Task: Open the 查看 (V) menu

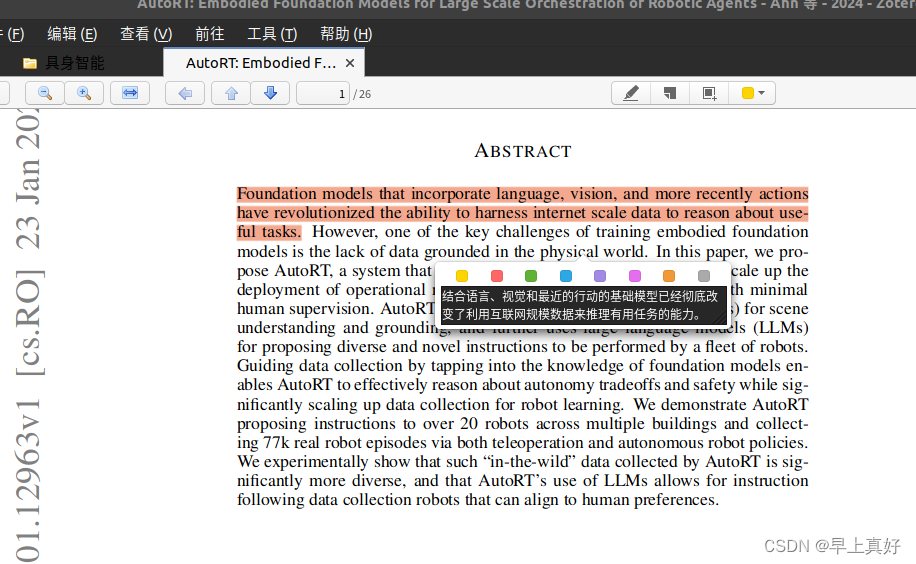Action: tap(146, 34)
